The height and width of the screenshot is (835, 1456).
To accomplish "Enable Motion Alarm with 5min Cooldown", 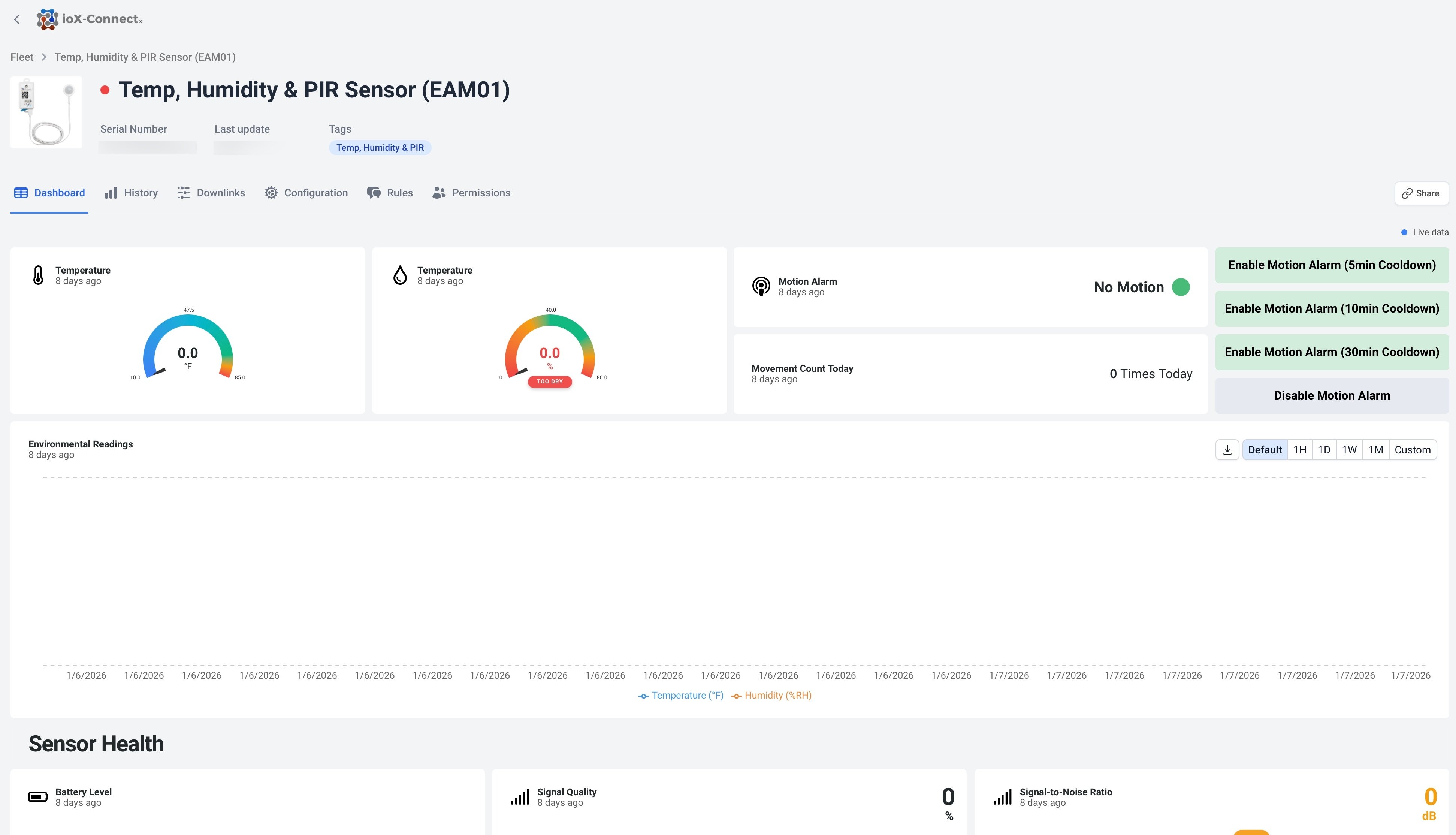I will click(1332, 265).
